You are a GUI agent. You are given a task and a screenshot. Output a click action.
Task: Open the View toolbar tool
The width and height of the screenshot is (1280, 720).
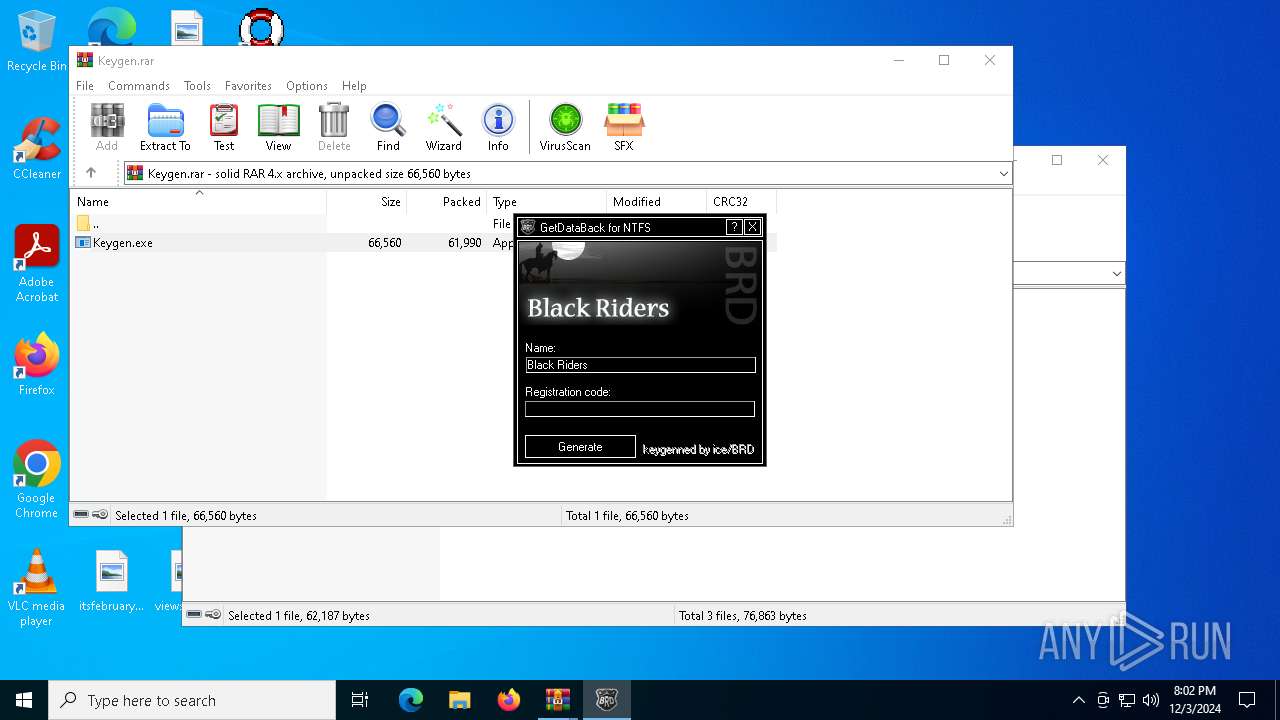click(278, 126)
